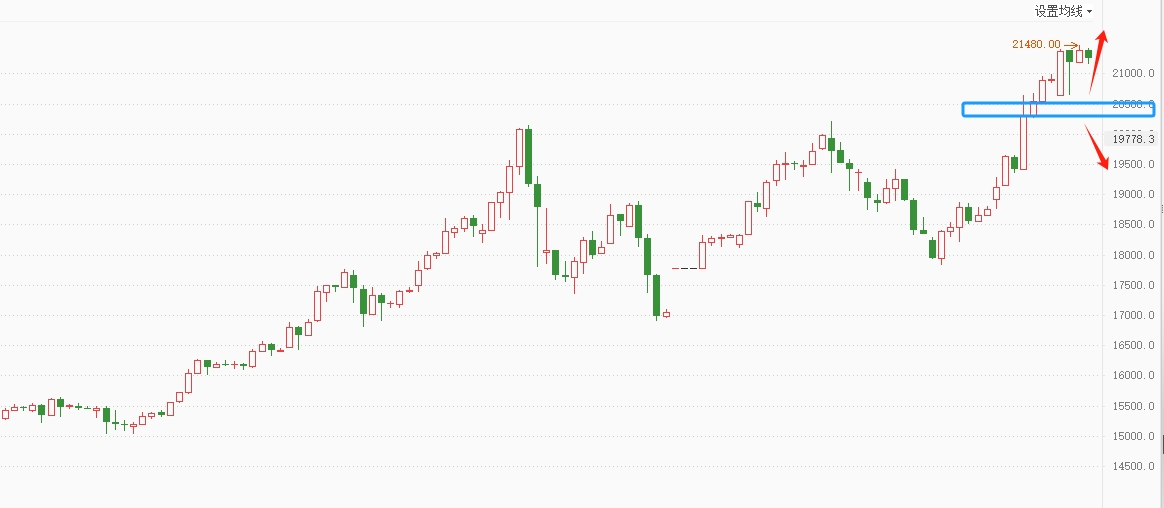1164x508 pixels.
Task: Click the red downward arrow annotation
Action: [x=1099, y=146]
